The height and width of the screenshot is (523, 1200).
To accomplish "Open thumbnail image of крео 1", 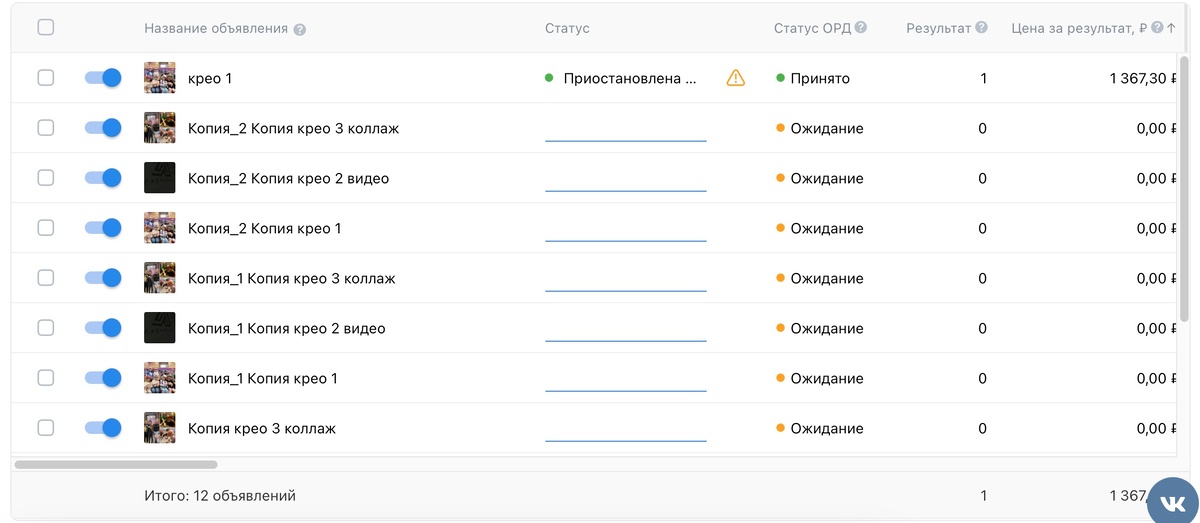I will click(160, 78).
